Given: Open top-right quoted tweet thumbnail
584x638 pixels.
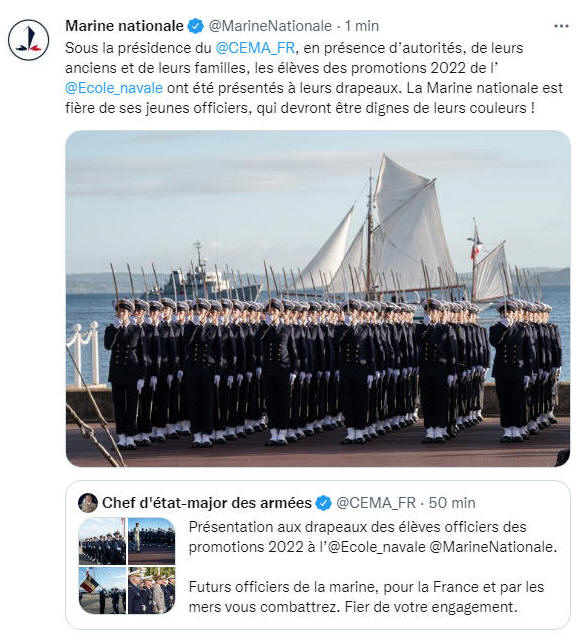Looking at the screenshot, I should point(151,541).
